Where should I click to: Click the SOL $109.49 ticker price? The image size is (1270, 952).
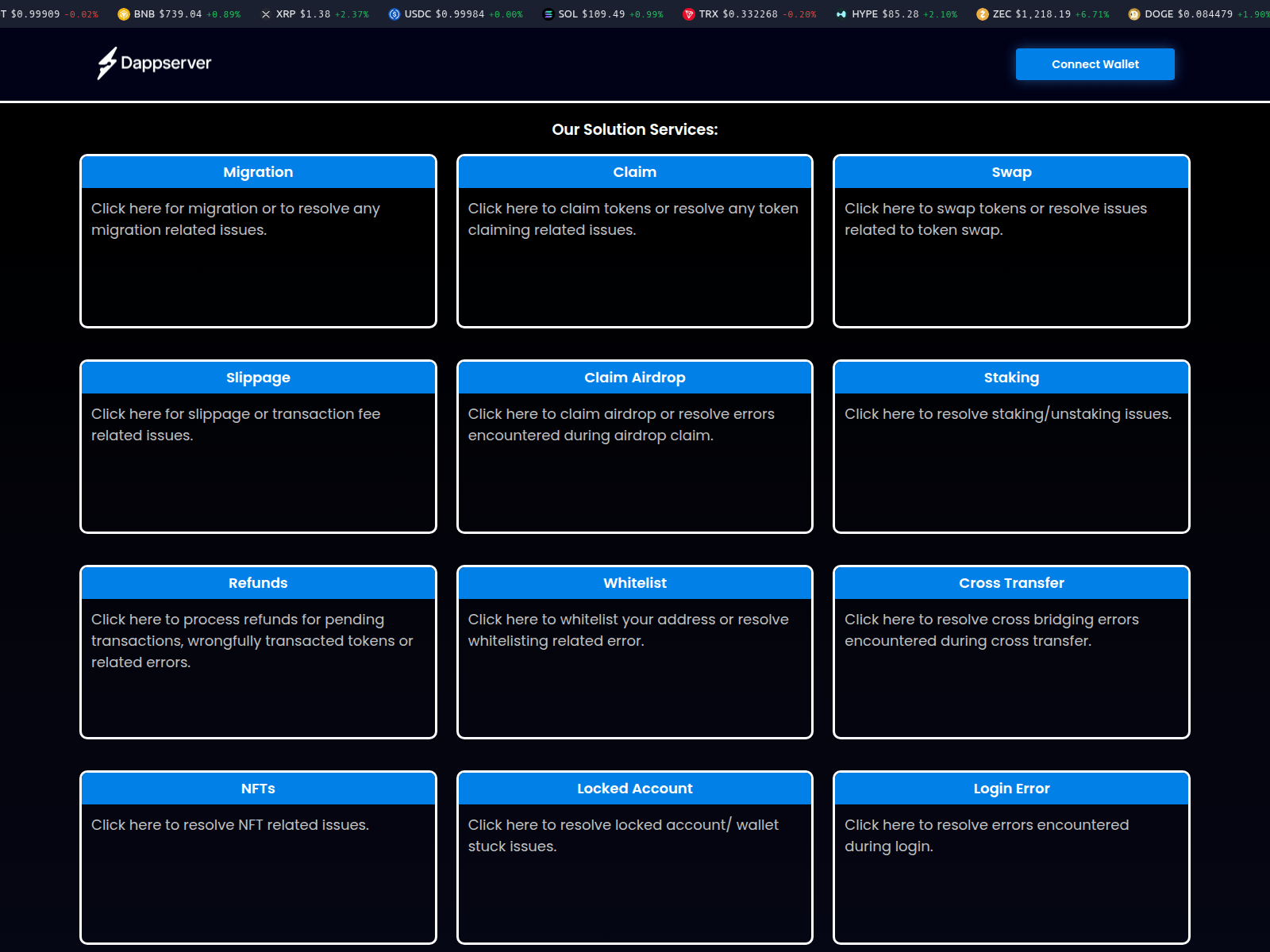(x=603, y=14)
